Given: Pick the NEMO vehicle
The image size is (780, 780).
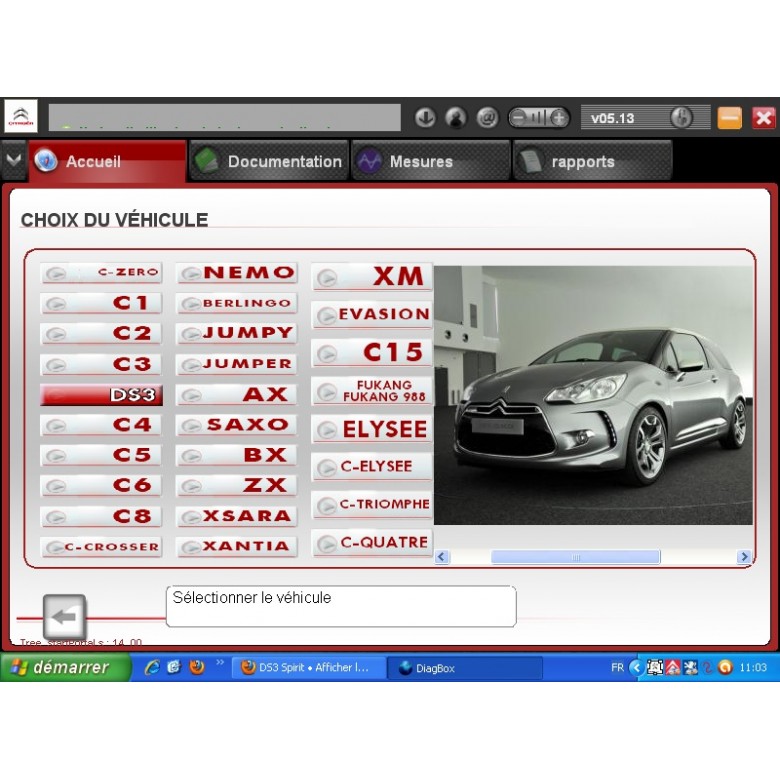Looking at the screenshot, I should (237, 273).
